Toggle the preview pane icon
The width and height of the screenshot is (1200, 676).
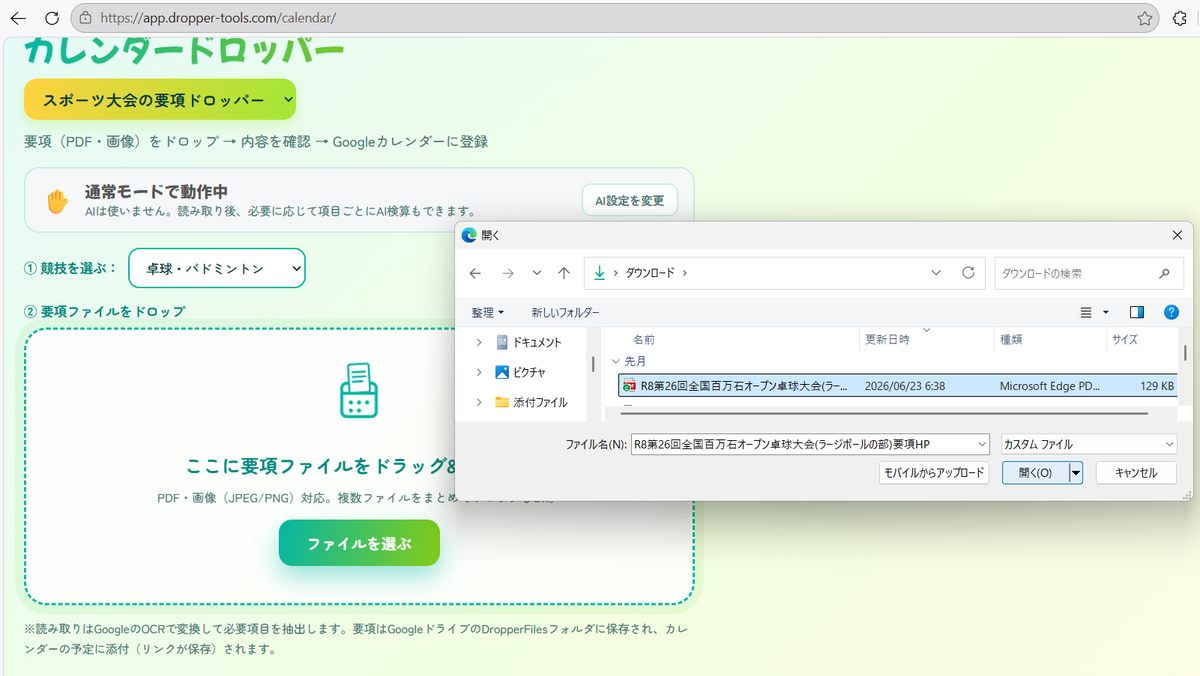pos(1136,313)
